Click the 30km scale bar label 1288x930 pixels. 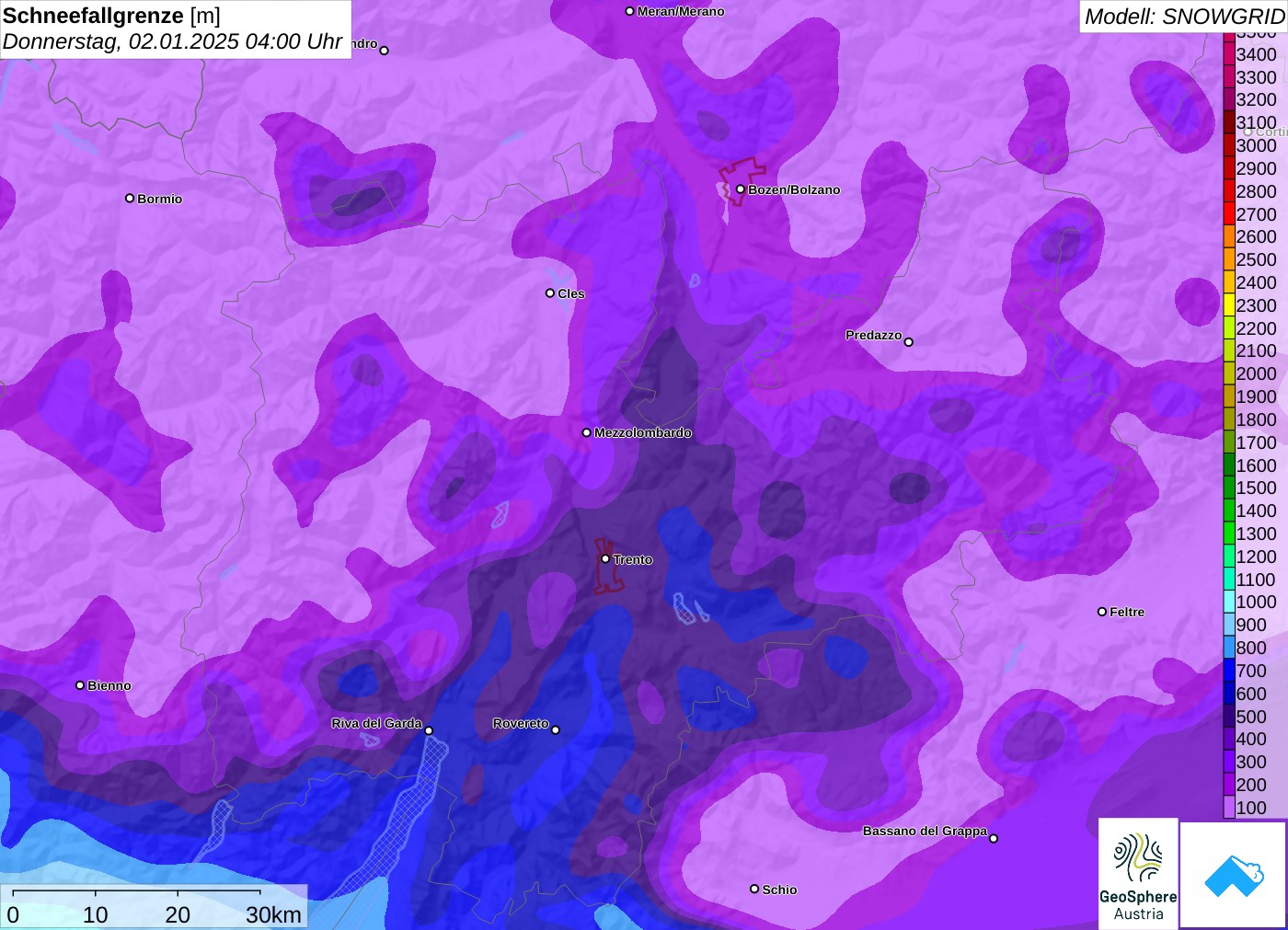click(x=273, y=914)
